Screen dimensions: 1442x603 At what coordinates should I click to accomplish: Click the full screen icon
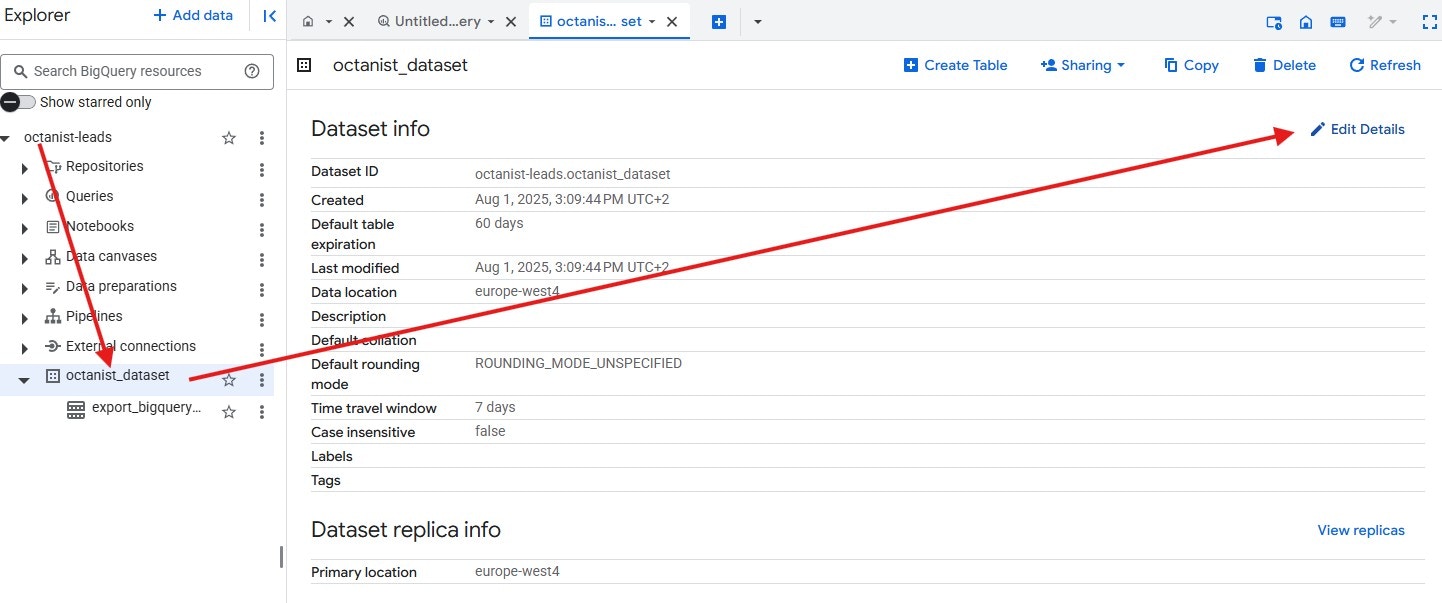point(1430,22)
